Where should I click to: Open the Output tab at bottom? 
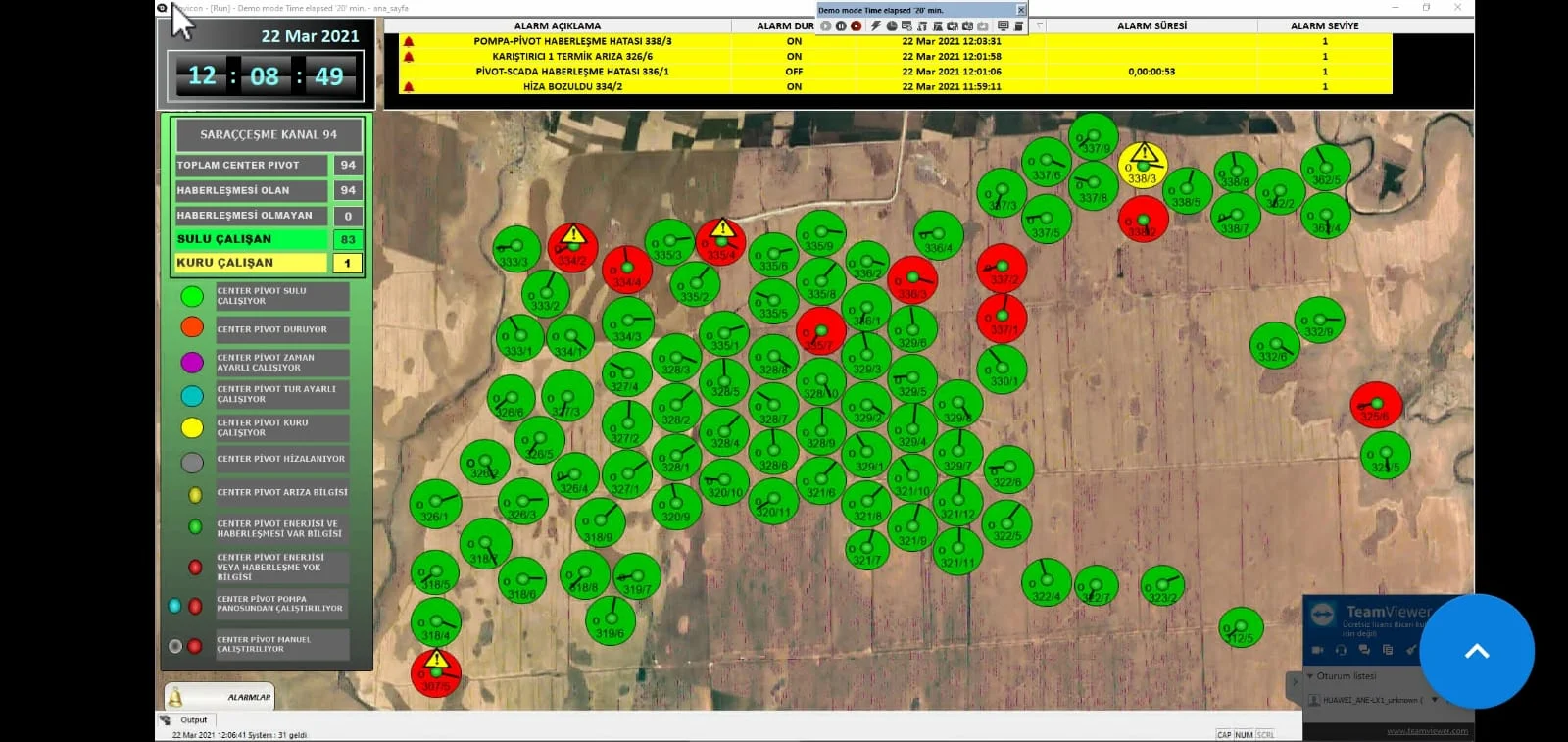point(193,720)
